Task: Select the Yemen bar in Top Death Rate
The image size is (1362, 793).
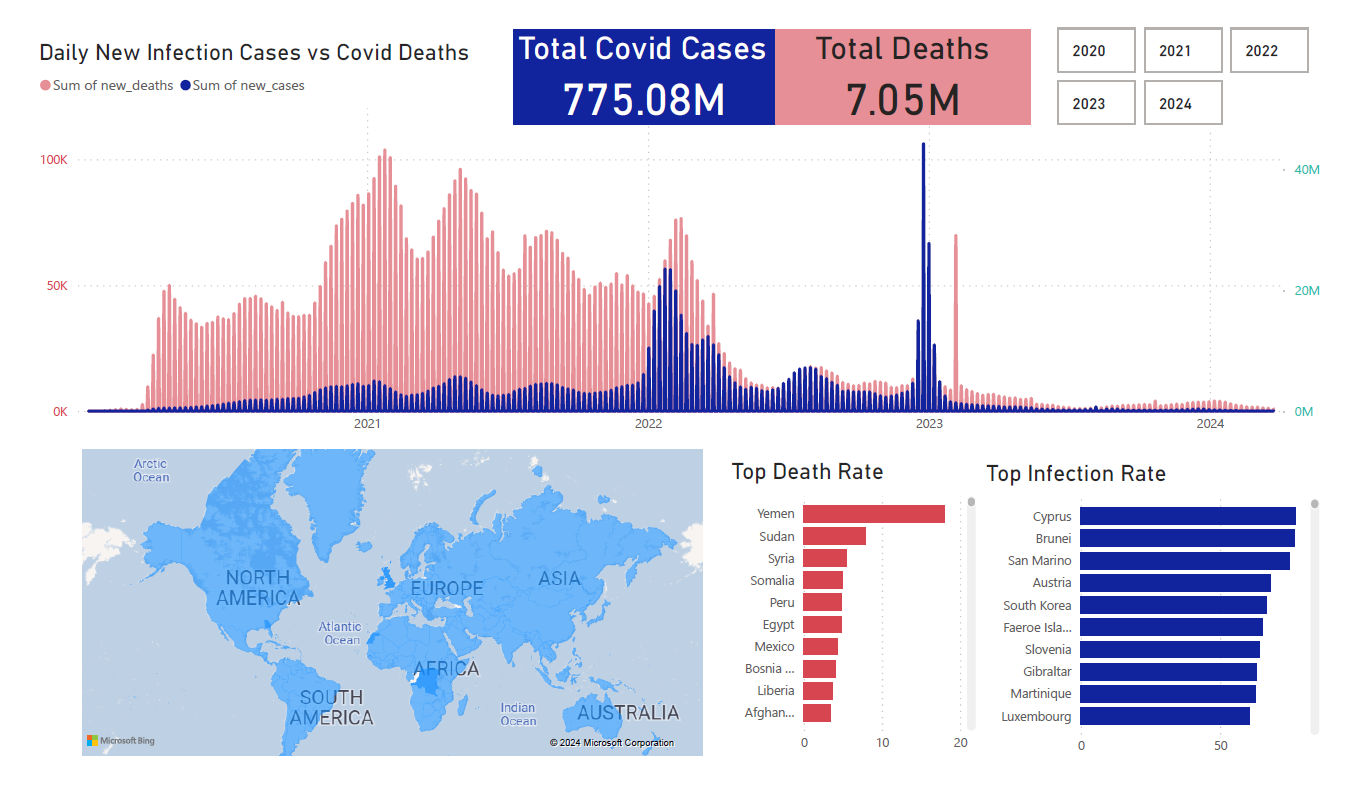Action: tap(873, 514)
